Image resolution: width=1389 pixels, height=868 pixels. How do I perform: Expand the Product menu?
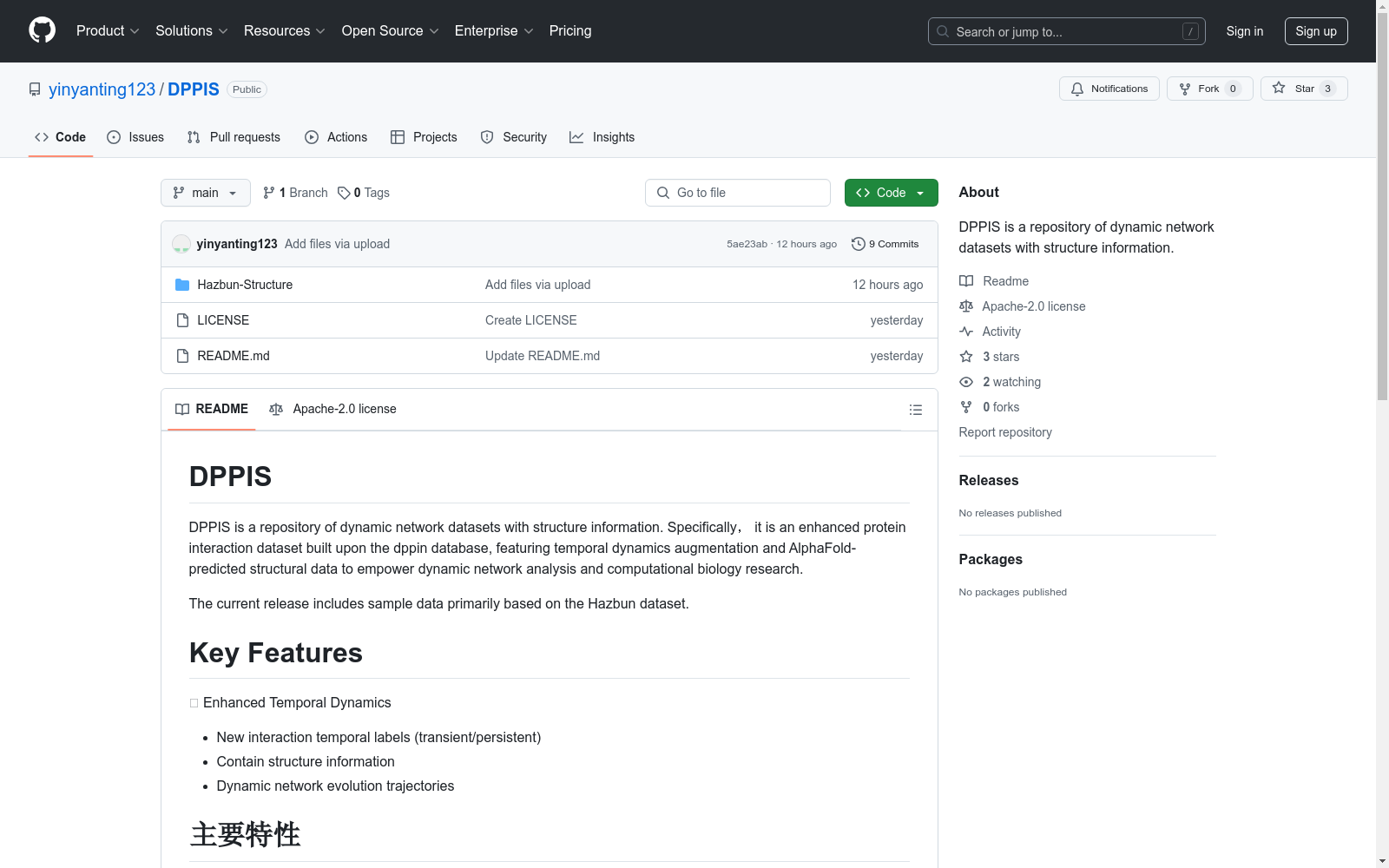click(108, 30)
